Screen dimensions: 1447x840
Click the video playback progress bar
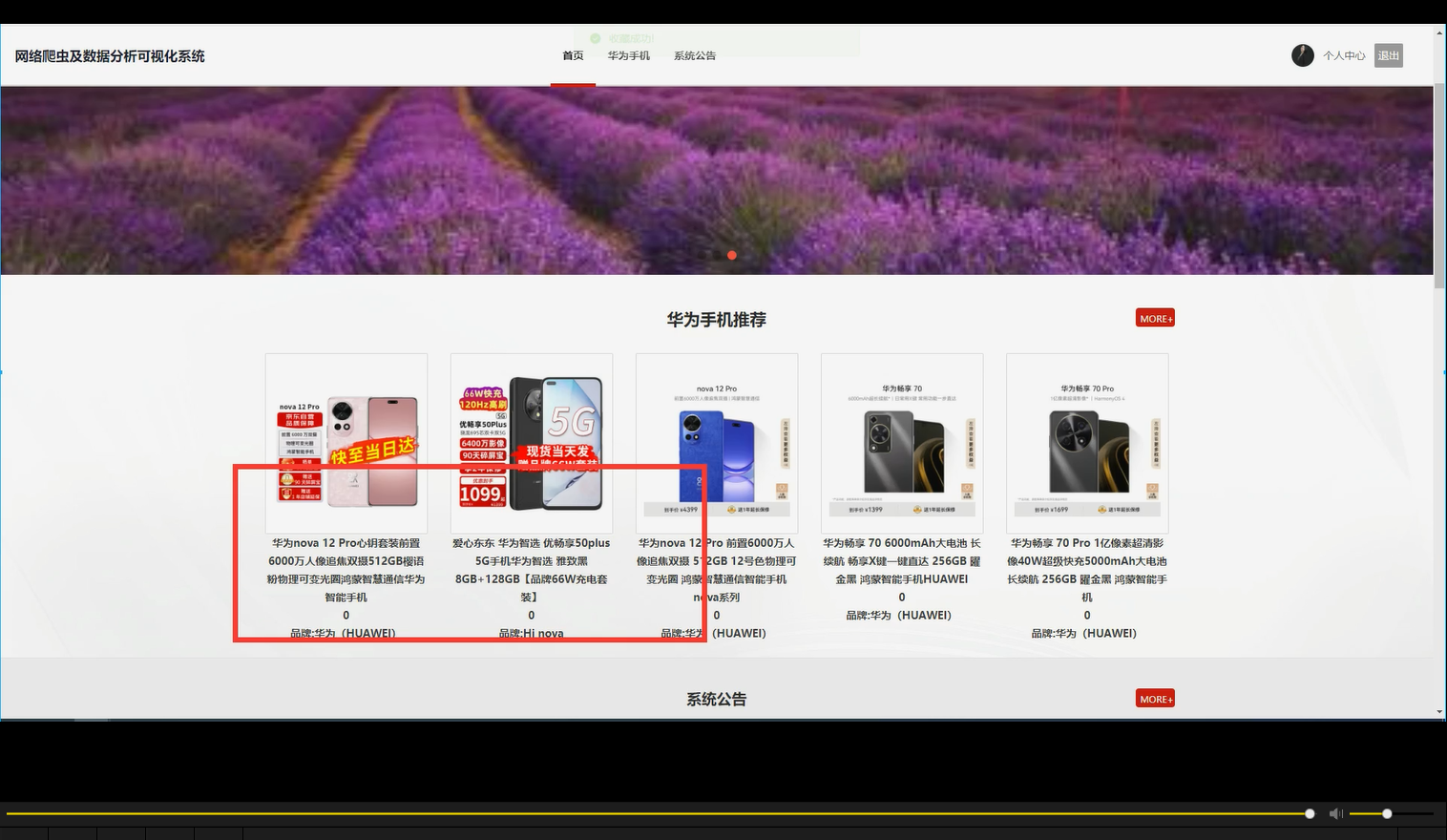tap(658, 813)
